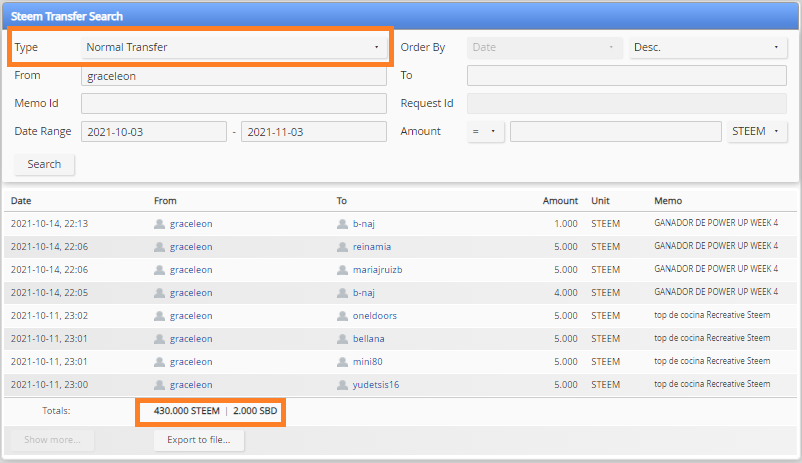The height and width of the screenshot is (463, 802).
Task: Click user avatar icon beside mariajruizb
Action: 342,270
